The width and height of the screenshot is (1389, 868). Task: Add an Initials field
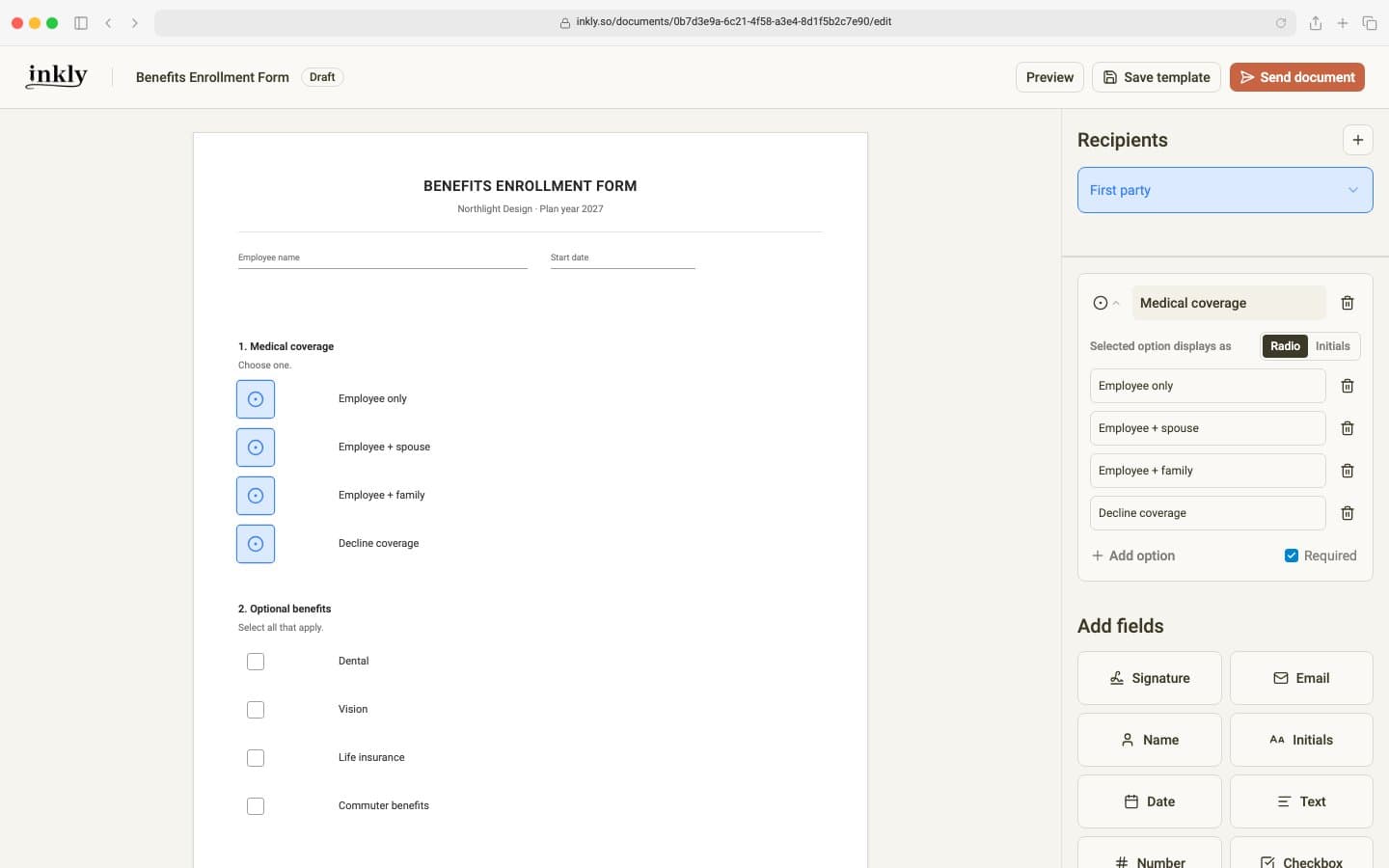(x=1301, y=740)
